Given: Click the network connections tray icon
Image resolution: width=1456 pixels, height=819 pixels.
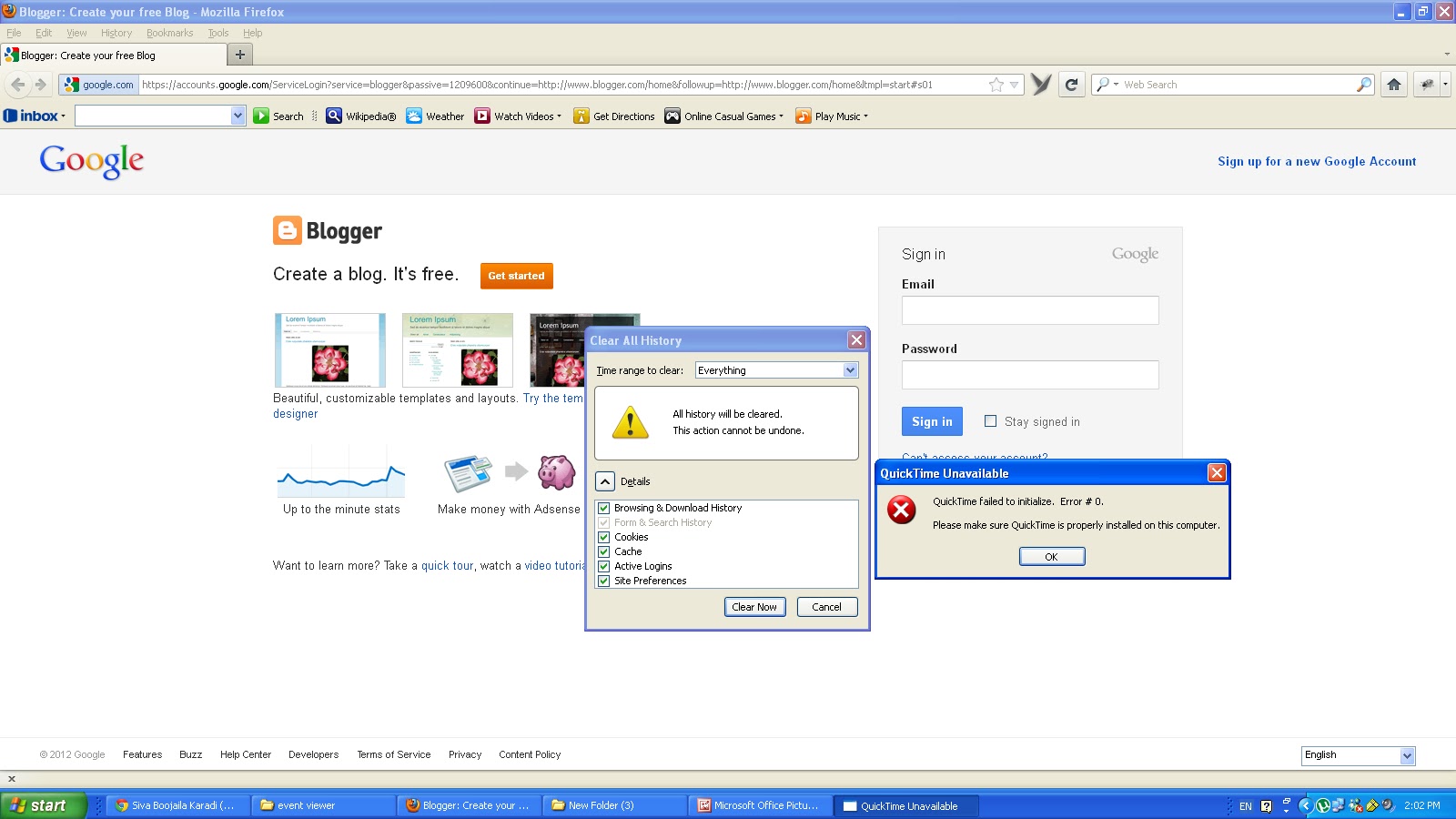Looking at the screenshot, I should click(x=1339, y=805).
